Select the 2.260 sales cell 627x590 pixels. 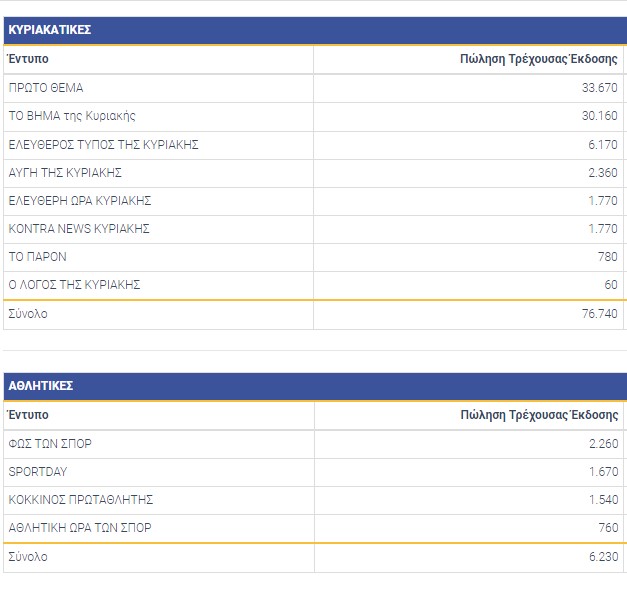[x=602, y=444]
